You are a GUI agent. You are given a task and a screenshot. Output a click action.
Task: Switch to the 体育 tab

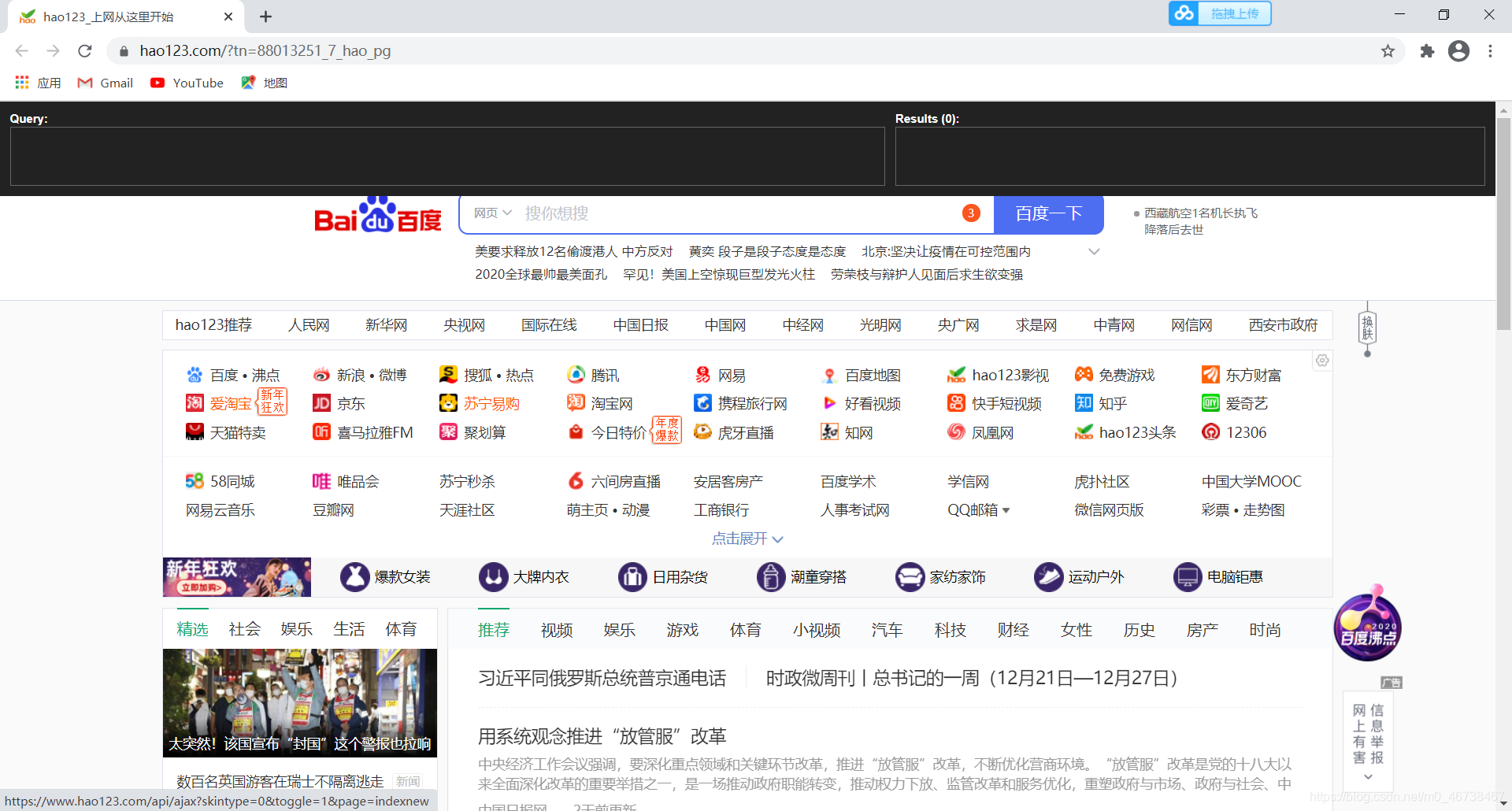745,630
